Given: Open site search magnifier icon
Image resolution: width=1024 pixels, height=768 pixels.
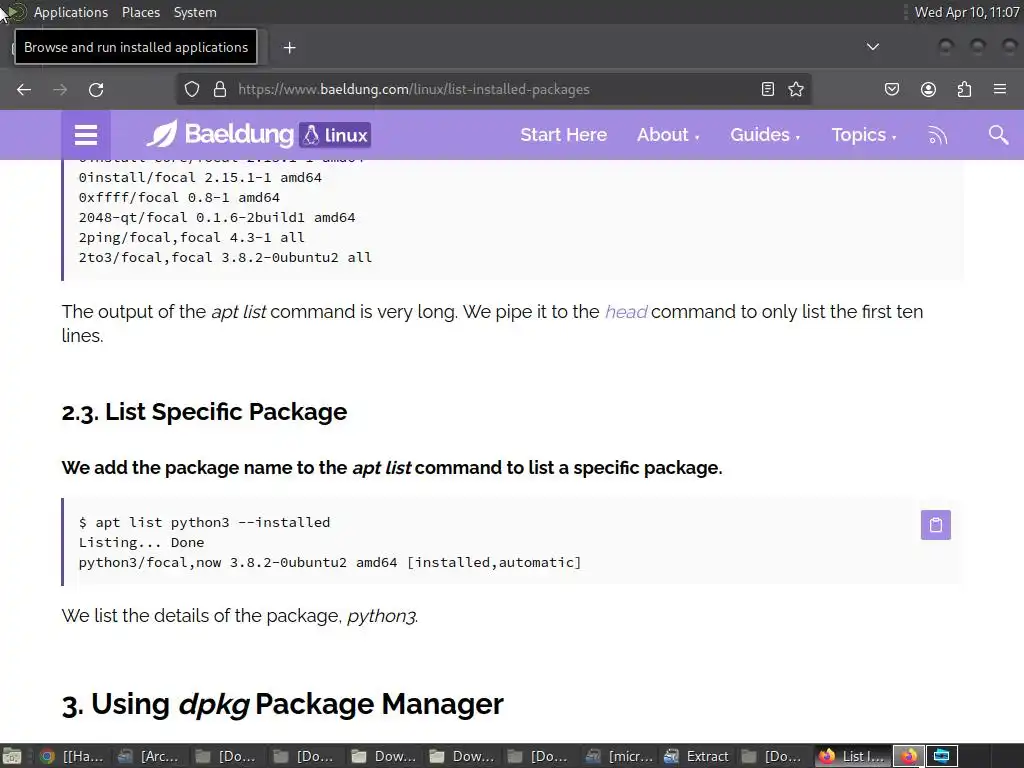Looking at the screenshot, I should click(998, 135).
